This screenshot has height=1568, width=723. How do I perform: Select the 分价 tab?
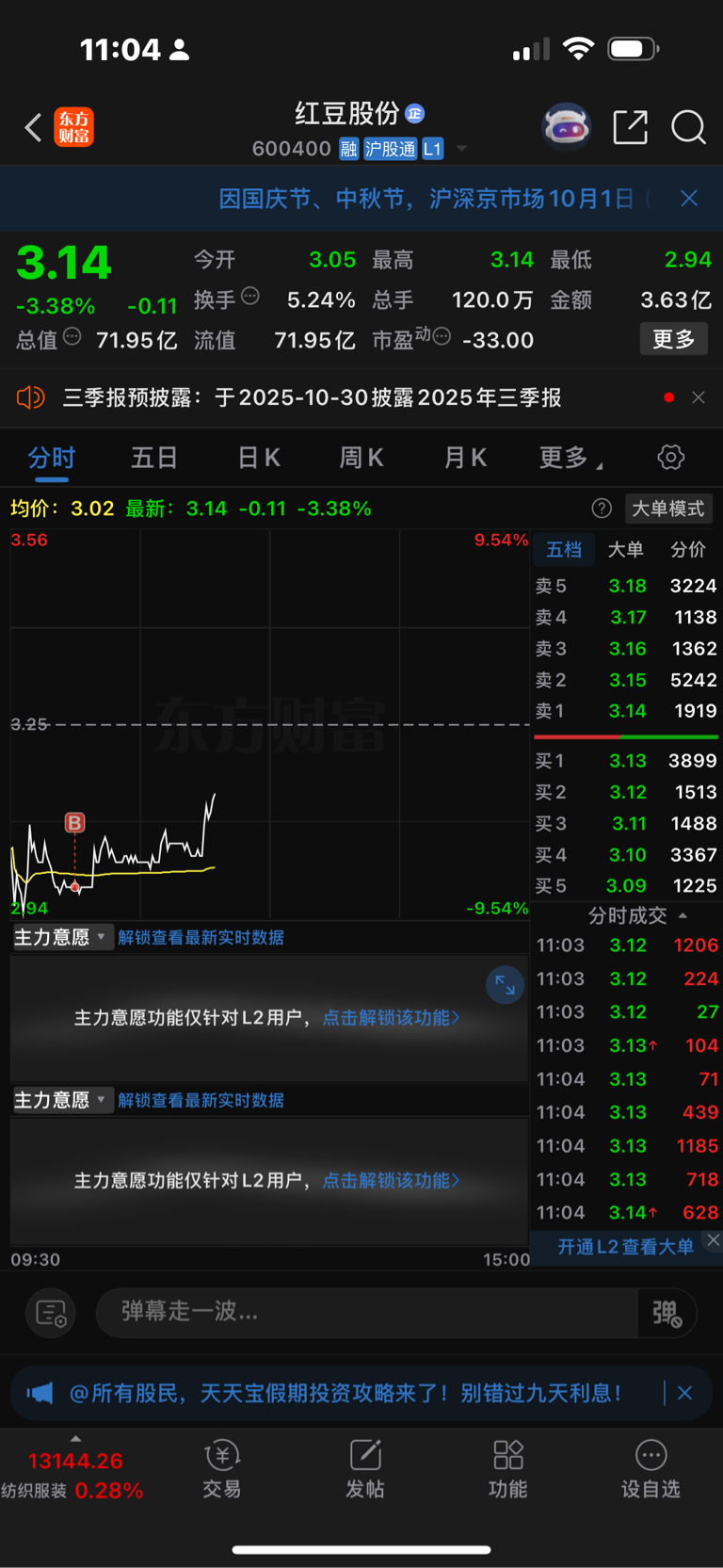click(688, 550)
